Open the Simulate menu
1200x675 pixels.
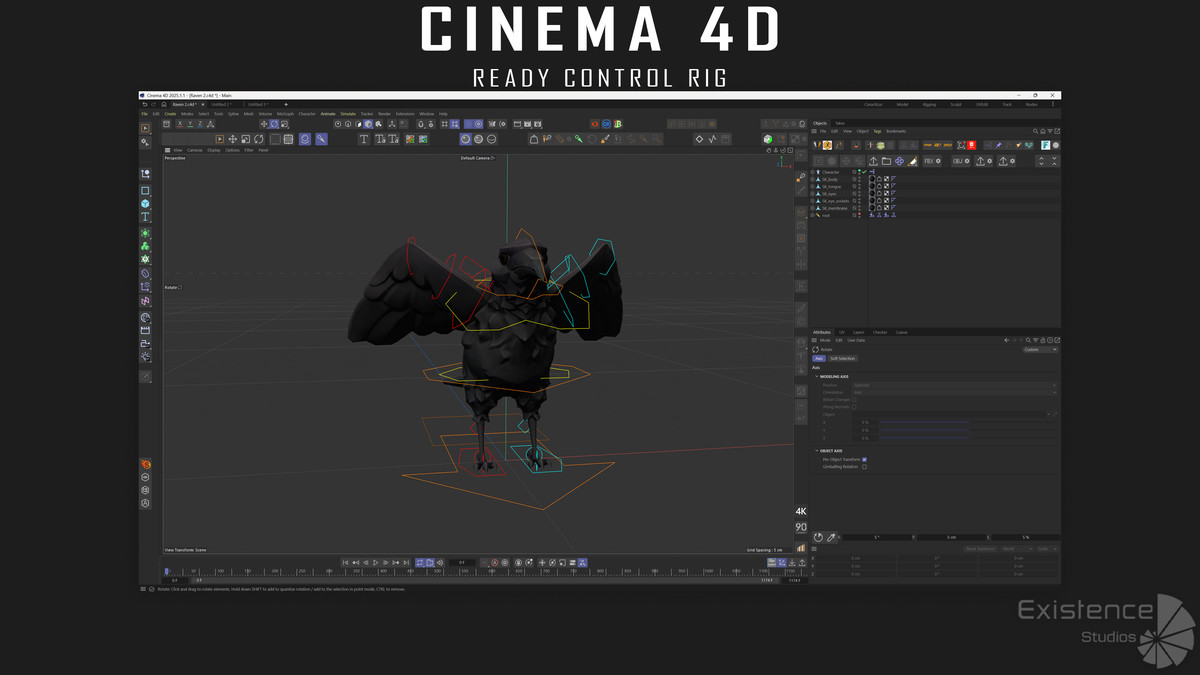[348, 114]
